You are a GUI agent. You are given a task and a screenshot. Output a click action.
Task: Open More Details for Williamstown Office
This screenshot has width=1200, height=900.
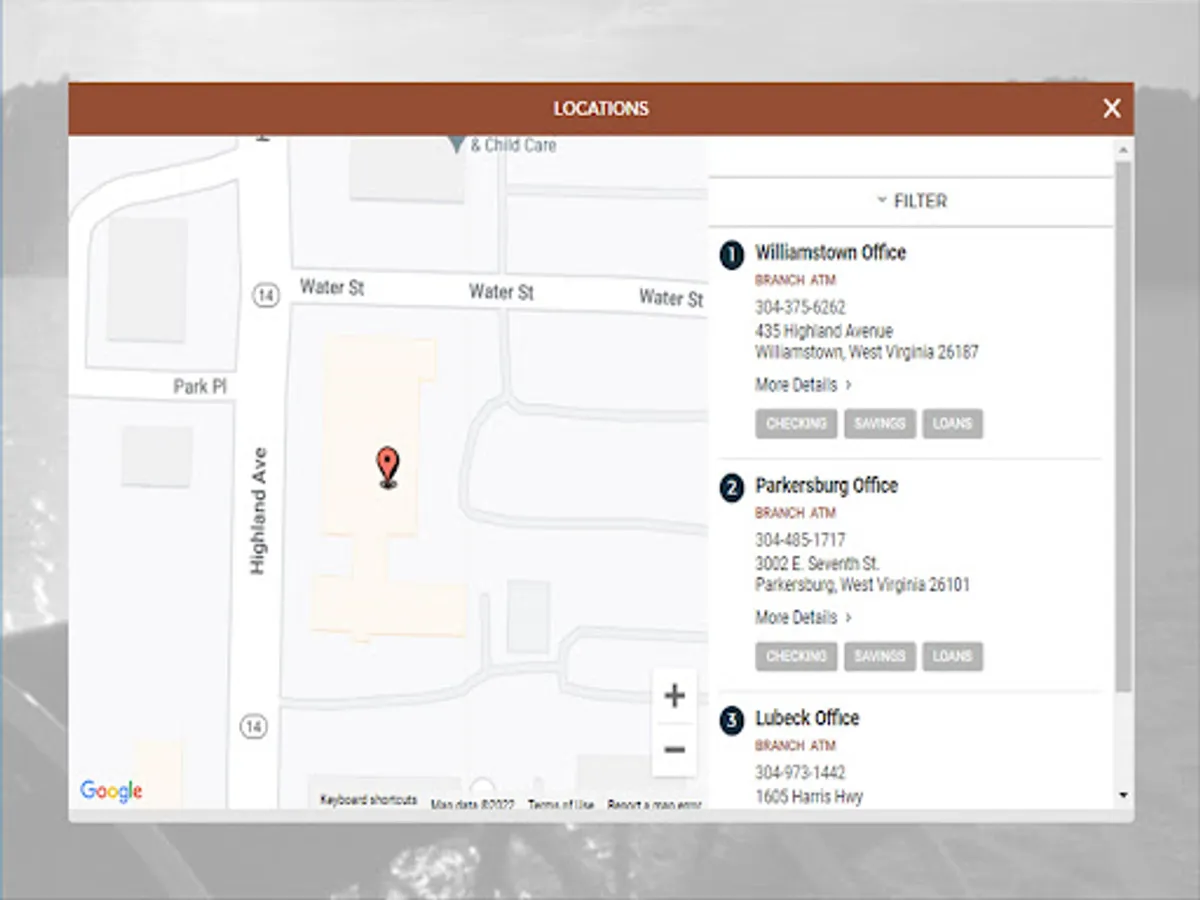click(803, 385)
